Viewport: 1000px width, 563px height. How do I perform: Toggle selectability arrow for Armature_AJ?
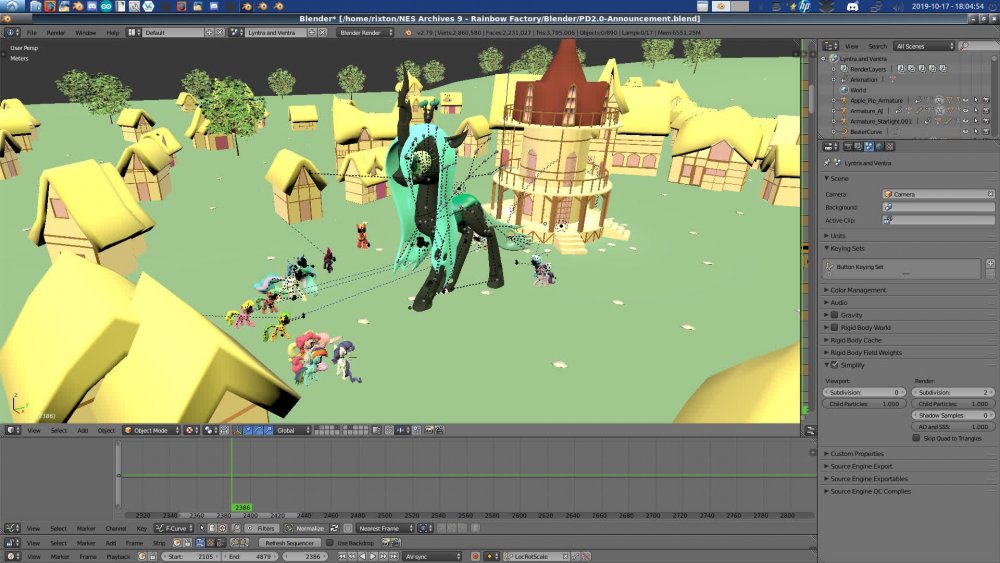click(x=976, y=110)
